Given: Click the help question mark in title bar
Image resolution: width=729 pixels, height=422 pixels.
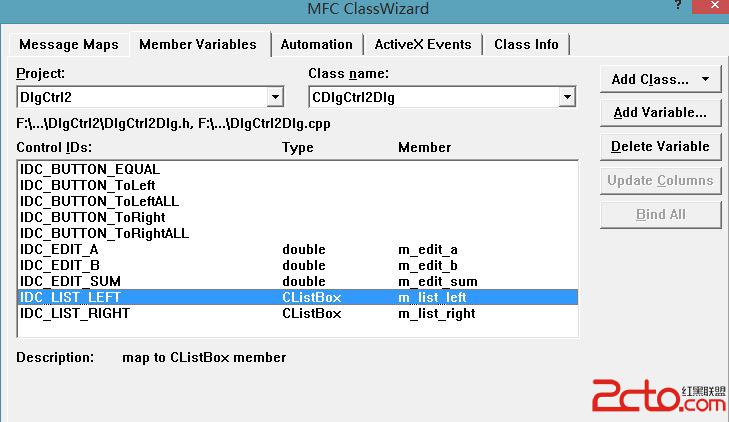Looking at the screenshot, I should pos(678,6).
